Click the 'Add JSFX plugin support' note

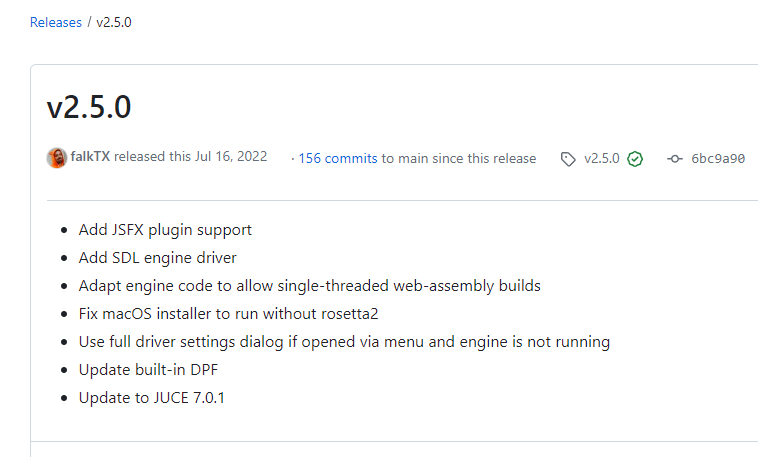tap(165, 230)
